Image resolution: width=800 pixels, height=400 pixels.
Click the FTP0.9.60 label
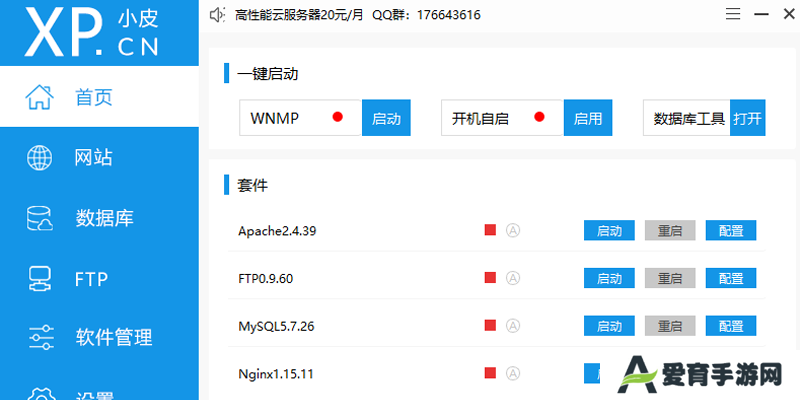265,279
